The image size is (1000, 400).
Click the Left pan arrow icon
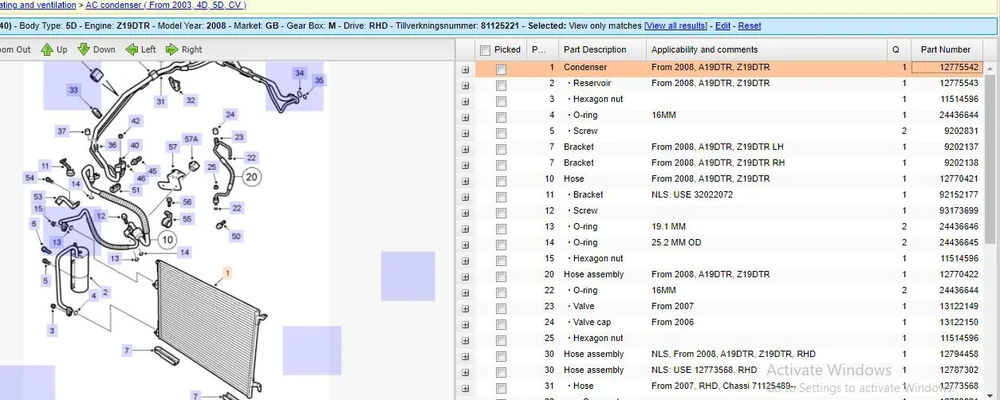point(141,49)
